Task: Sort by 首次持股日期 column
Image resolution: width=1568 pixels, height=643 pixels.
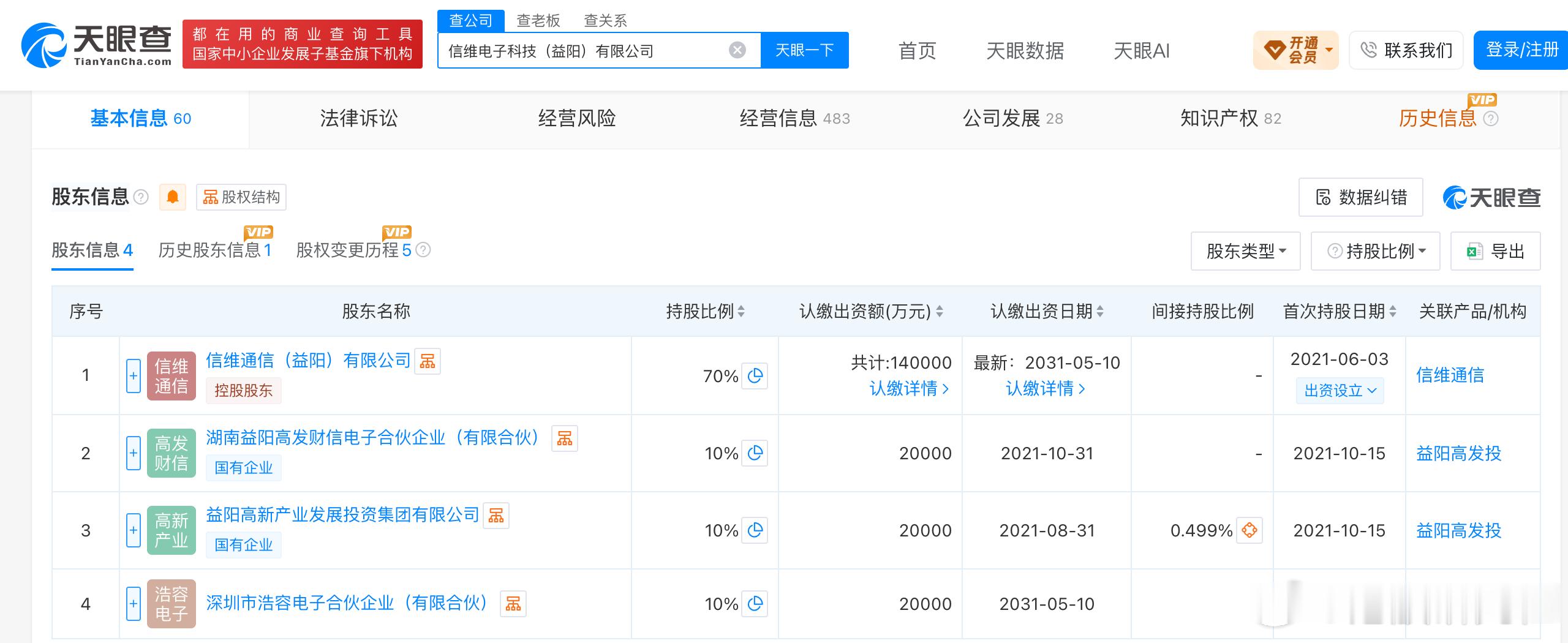Action: (1393, 312)
